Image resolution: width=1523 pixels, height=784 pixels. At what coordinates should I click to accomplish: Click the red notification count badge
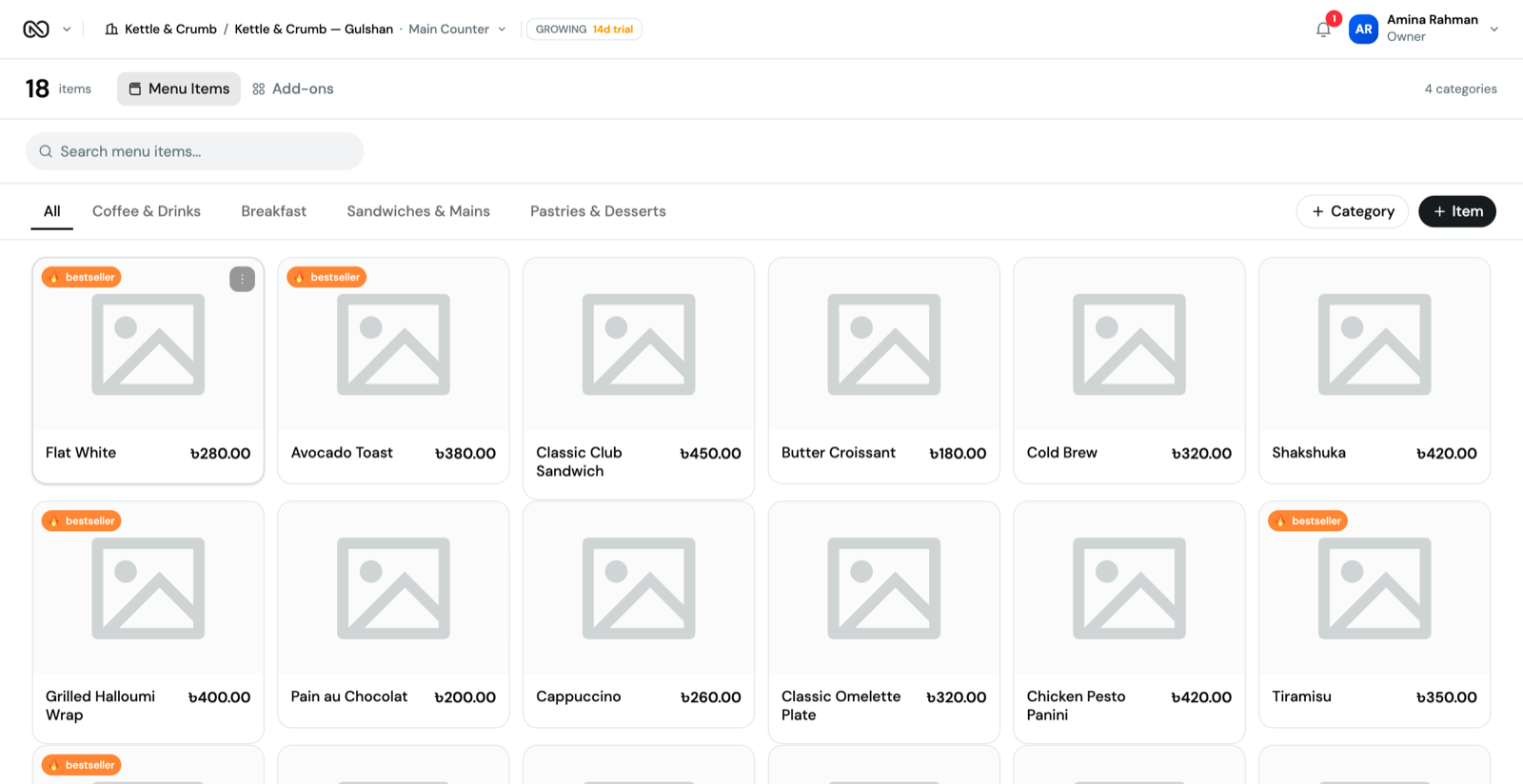(1334, 19)
